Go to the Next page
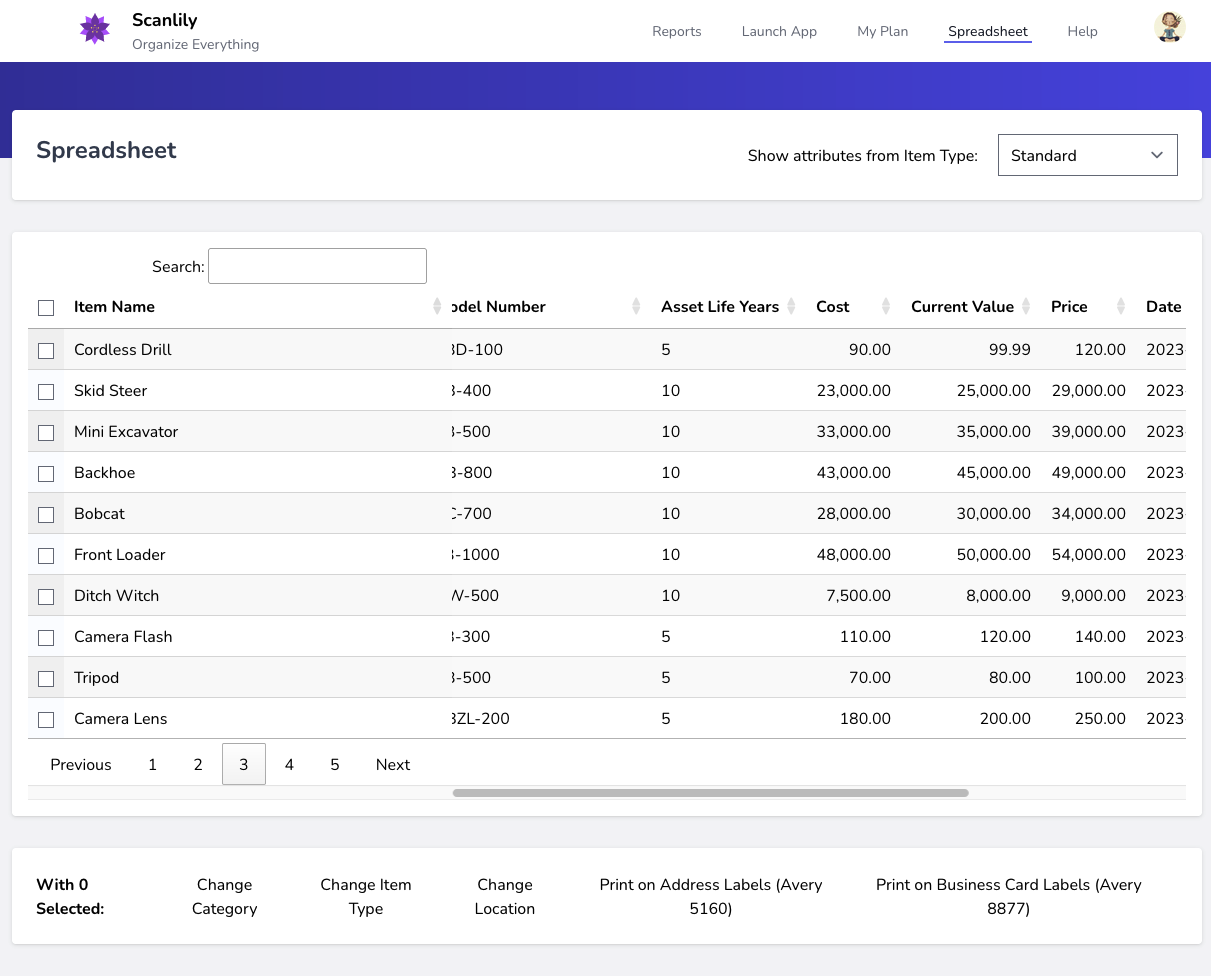The image size is (1211, 976). point(393,765)
